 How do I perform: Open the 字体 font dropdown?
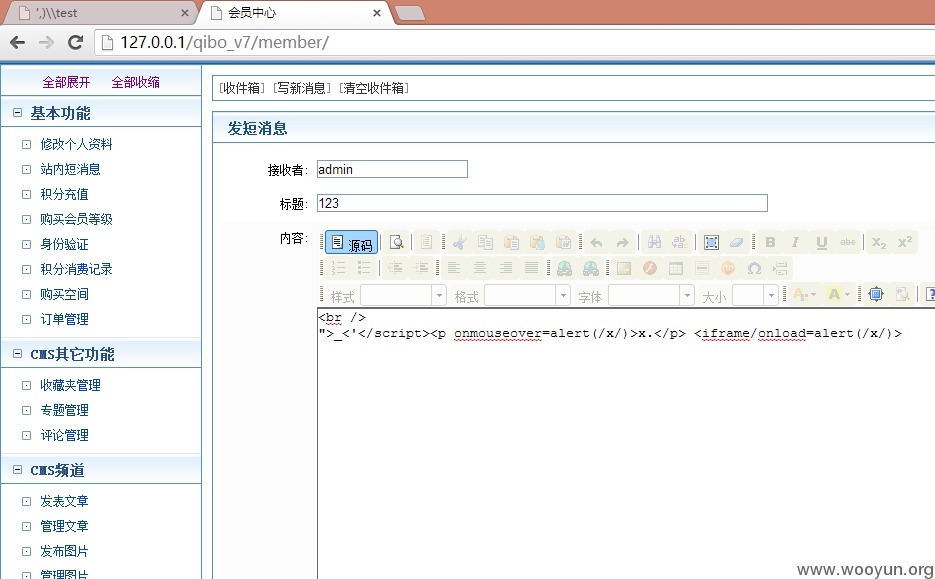pos(651,295)
